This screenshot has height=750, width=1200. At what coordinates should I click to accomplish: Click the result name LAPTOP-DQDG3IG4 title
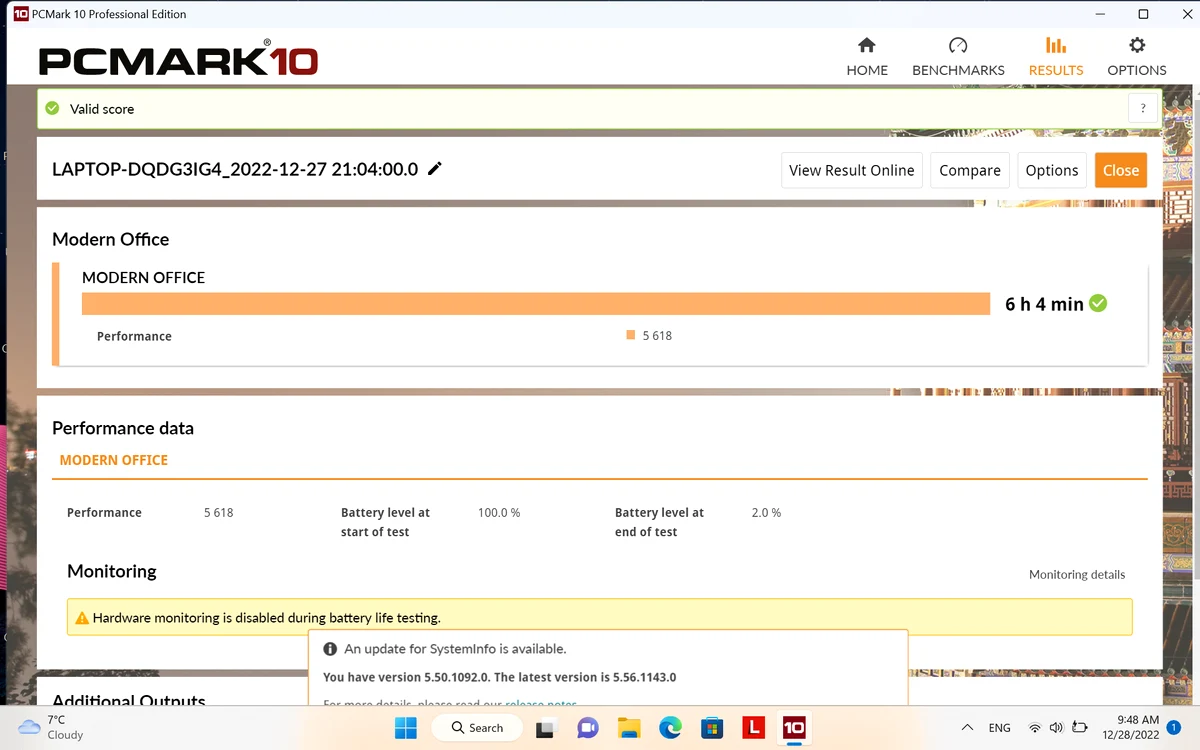point(235,169)
